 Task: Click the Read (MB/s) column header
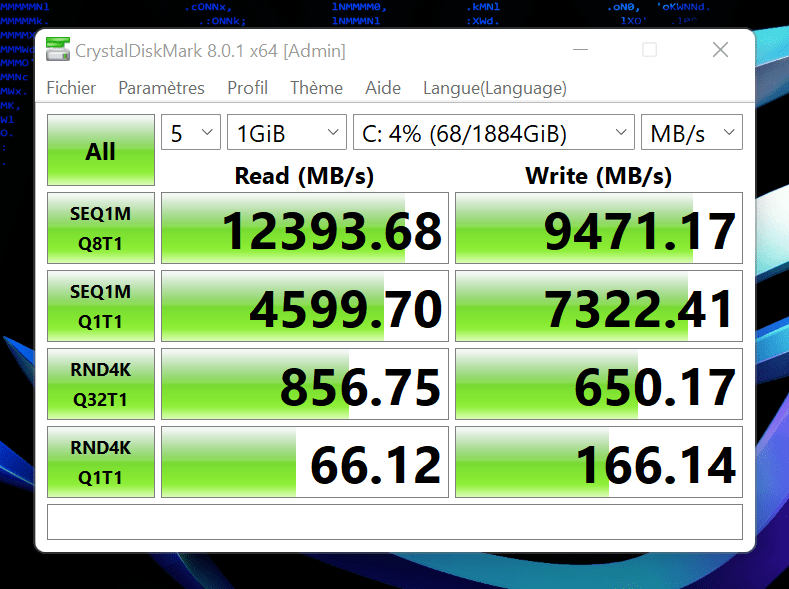tap(304, 176)
